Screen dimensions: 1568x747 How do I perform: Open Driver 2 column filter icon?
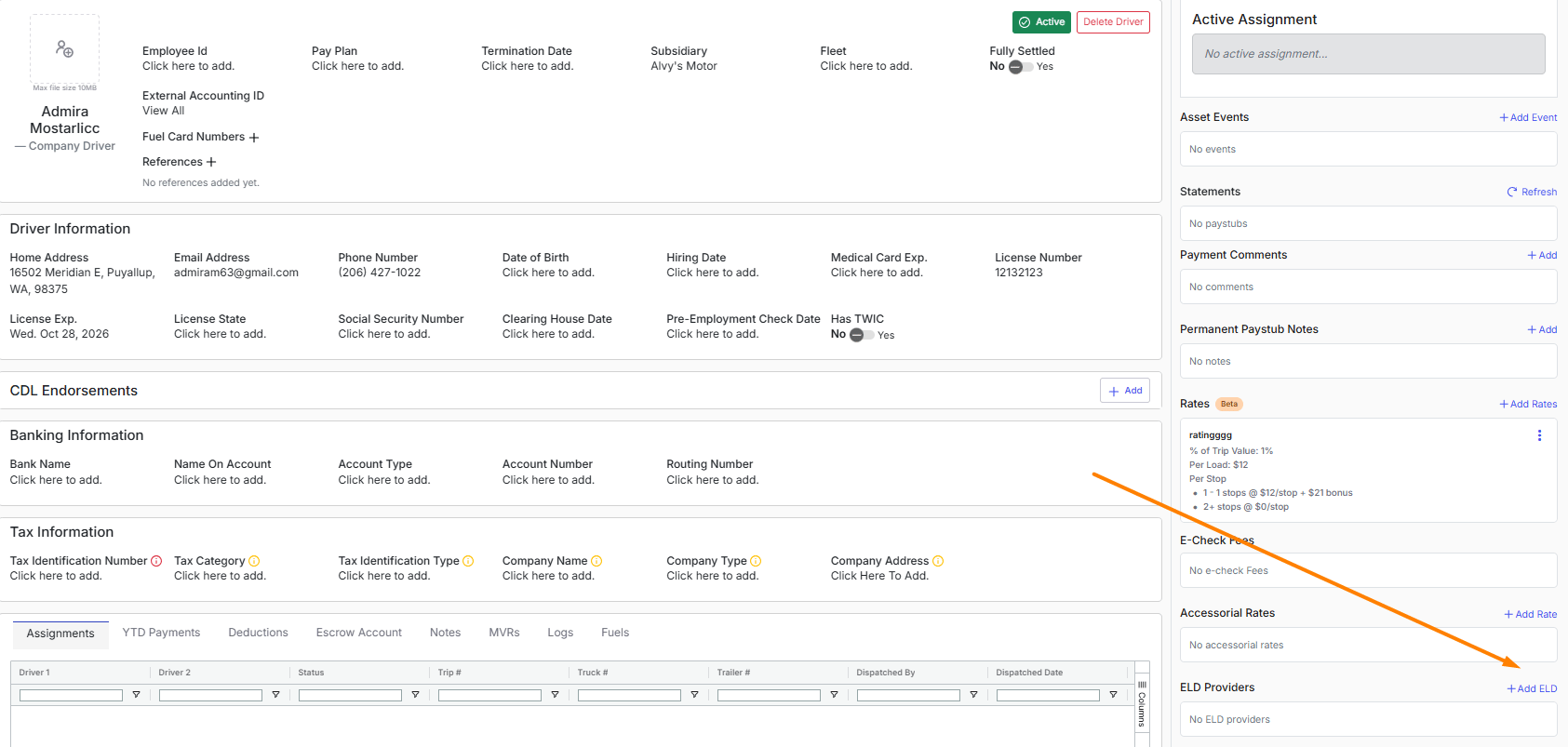[x=275, y=695]
